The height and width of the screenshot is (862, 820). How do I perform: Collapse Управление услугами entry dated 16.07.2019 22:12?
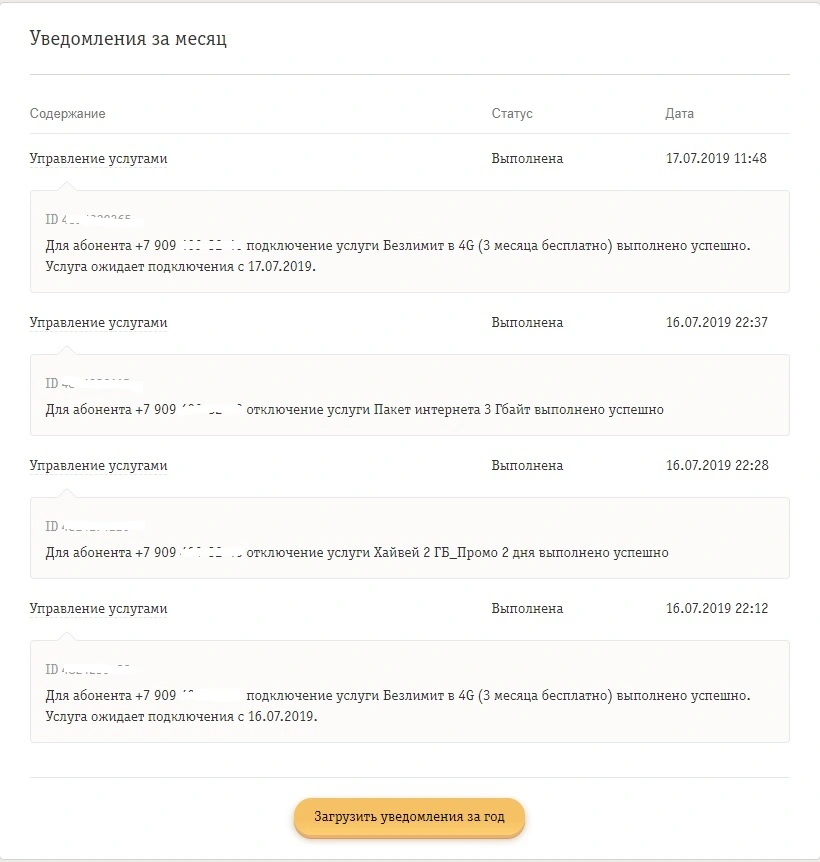click(x=98, y=608)
